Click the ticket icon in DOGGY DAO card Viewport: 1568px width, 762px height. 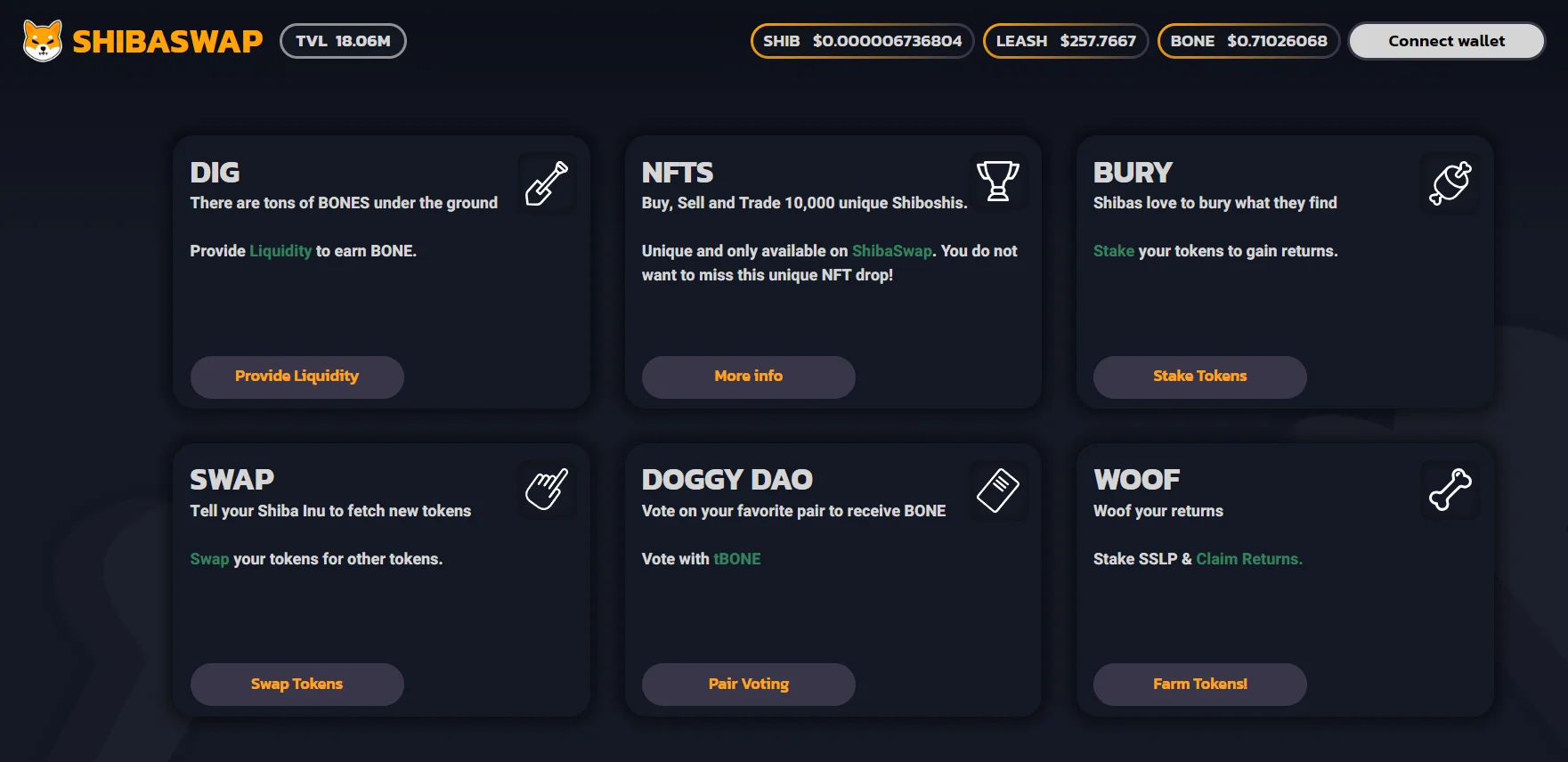[998, 490]
